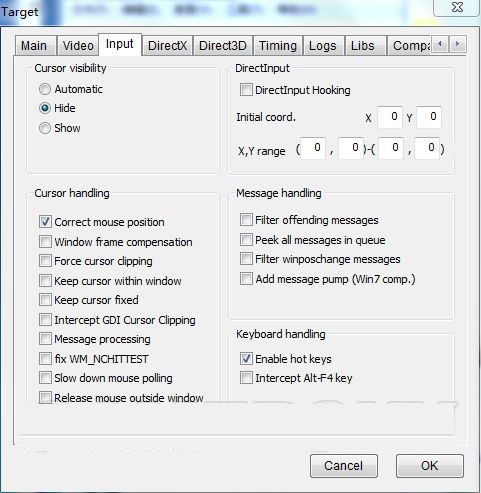Dismiss the dialog with Cancel
481x493 pixels.
tap(344, 466)
